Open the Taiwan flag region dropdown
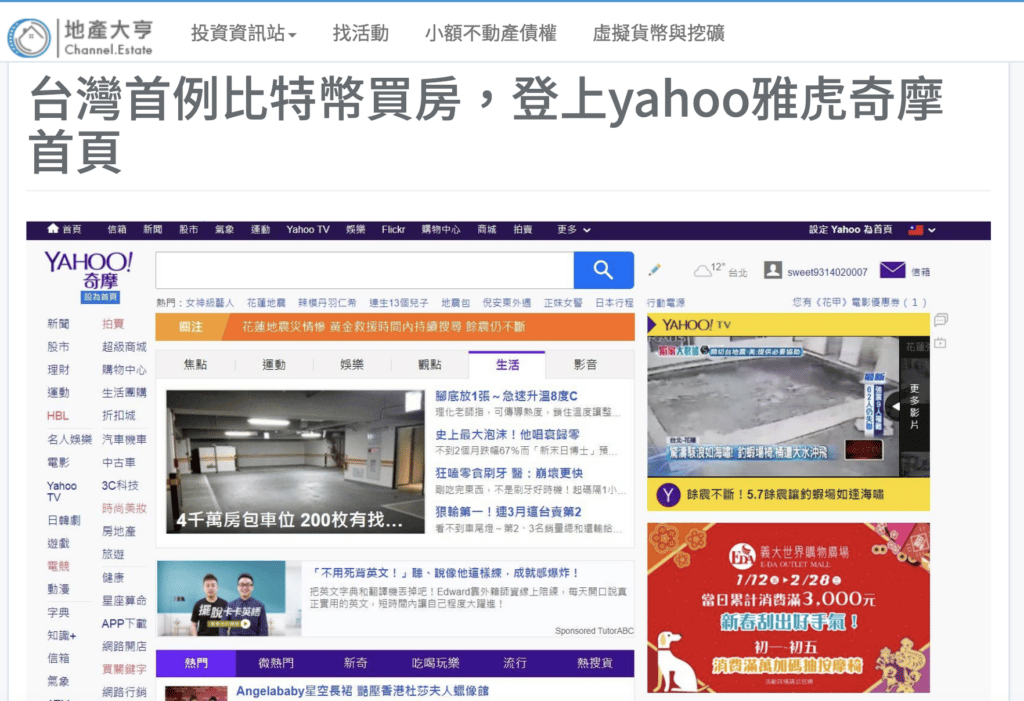Image resolution: width=1024 pixels, height=701 pixels. click(x=921, y=230)
